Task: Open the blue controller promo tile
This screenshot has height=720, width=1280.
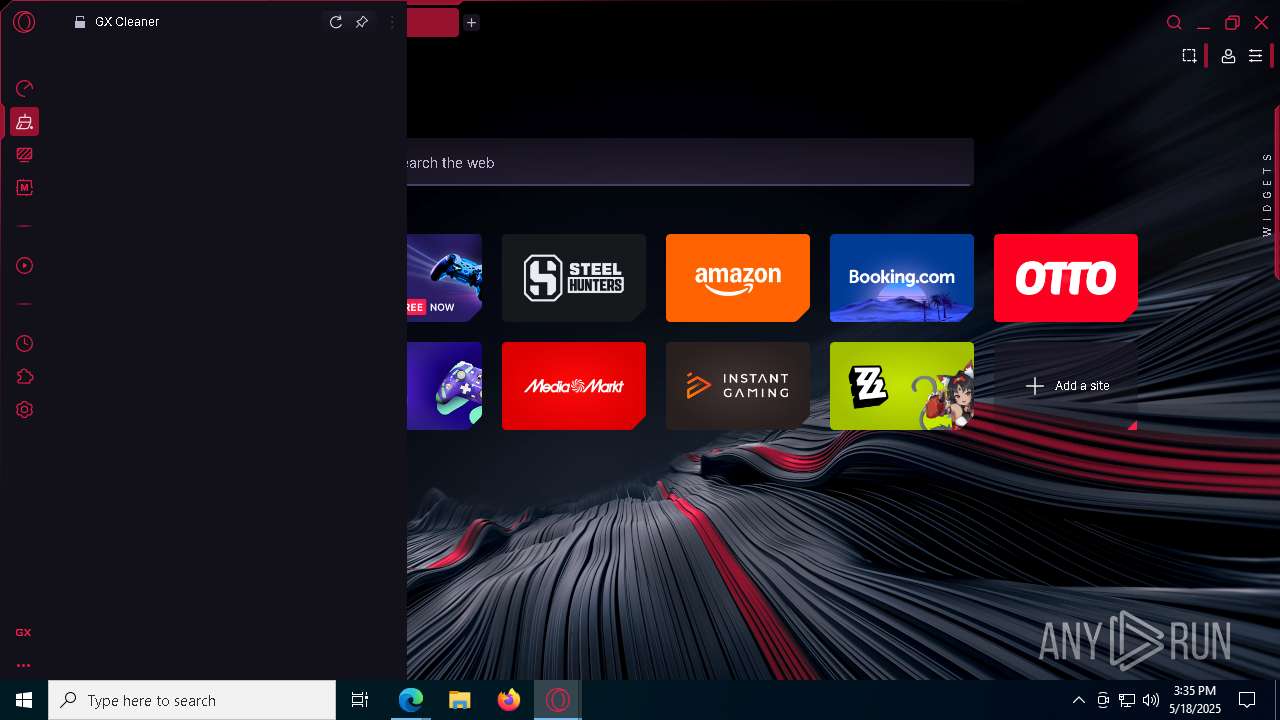Action: 445,278
